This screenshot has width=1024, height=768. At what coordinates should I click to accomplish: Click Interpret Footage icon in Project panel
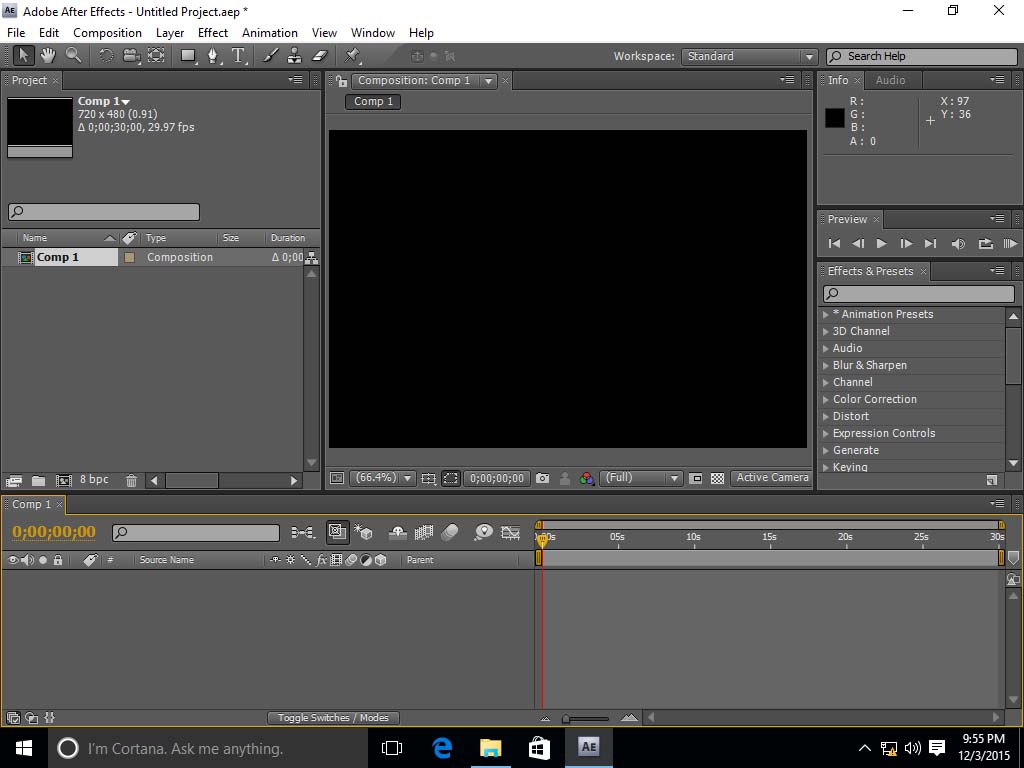pyautogui.click(x=14, y=481)
